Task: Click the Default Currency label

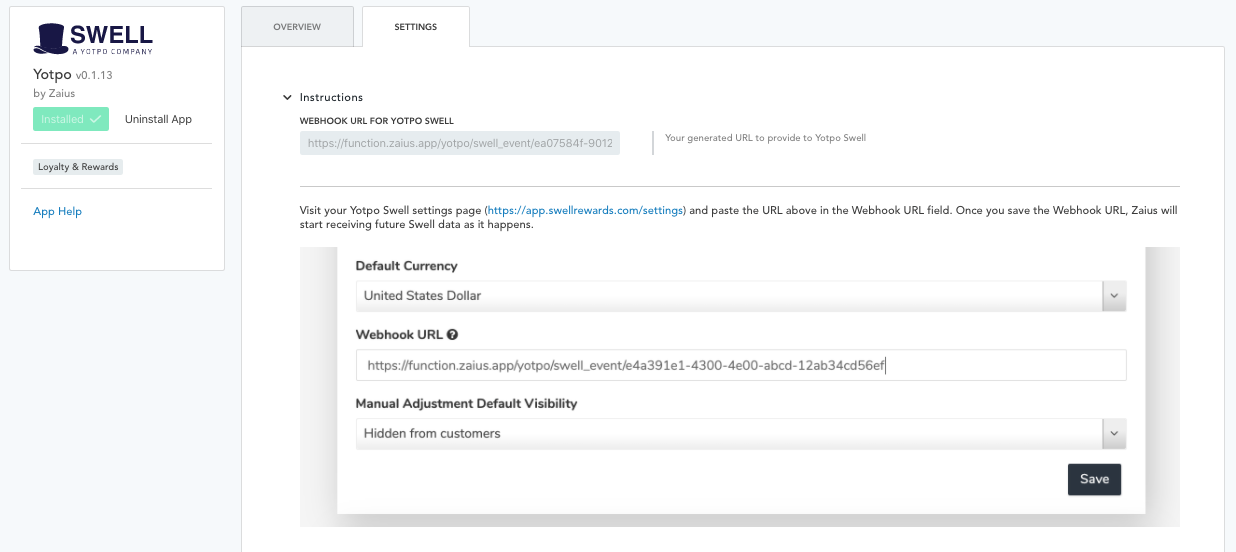Action: point(407,266)
